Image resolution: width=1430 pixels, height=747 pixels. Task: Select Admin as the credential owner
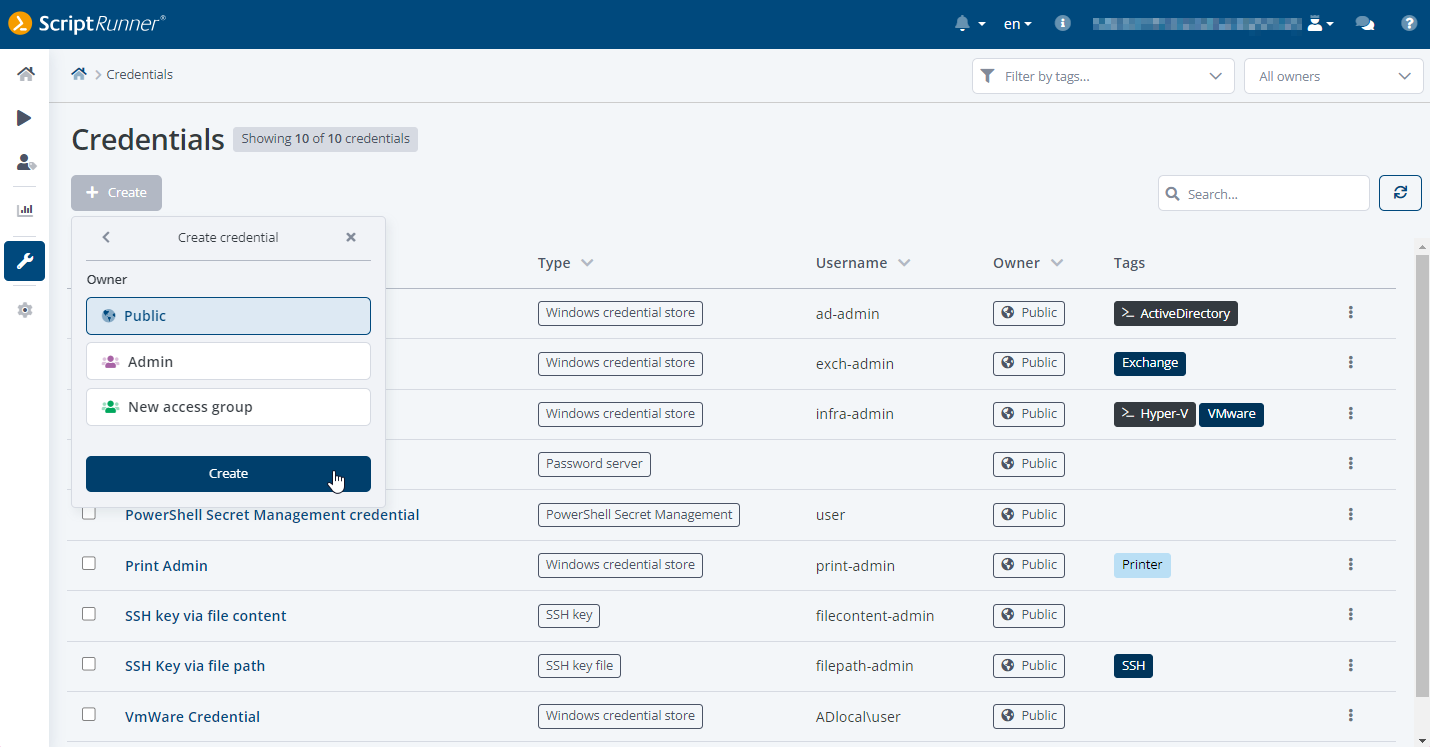228,361
